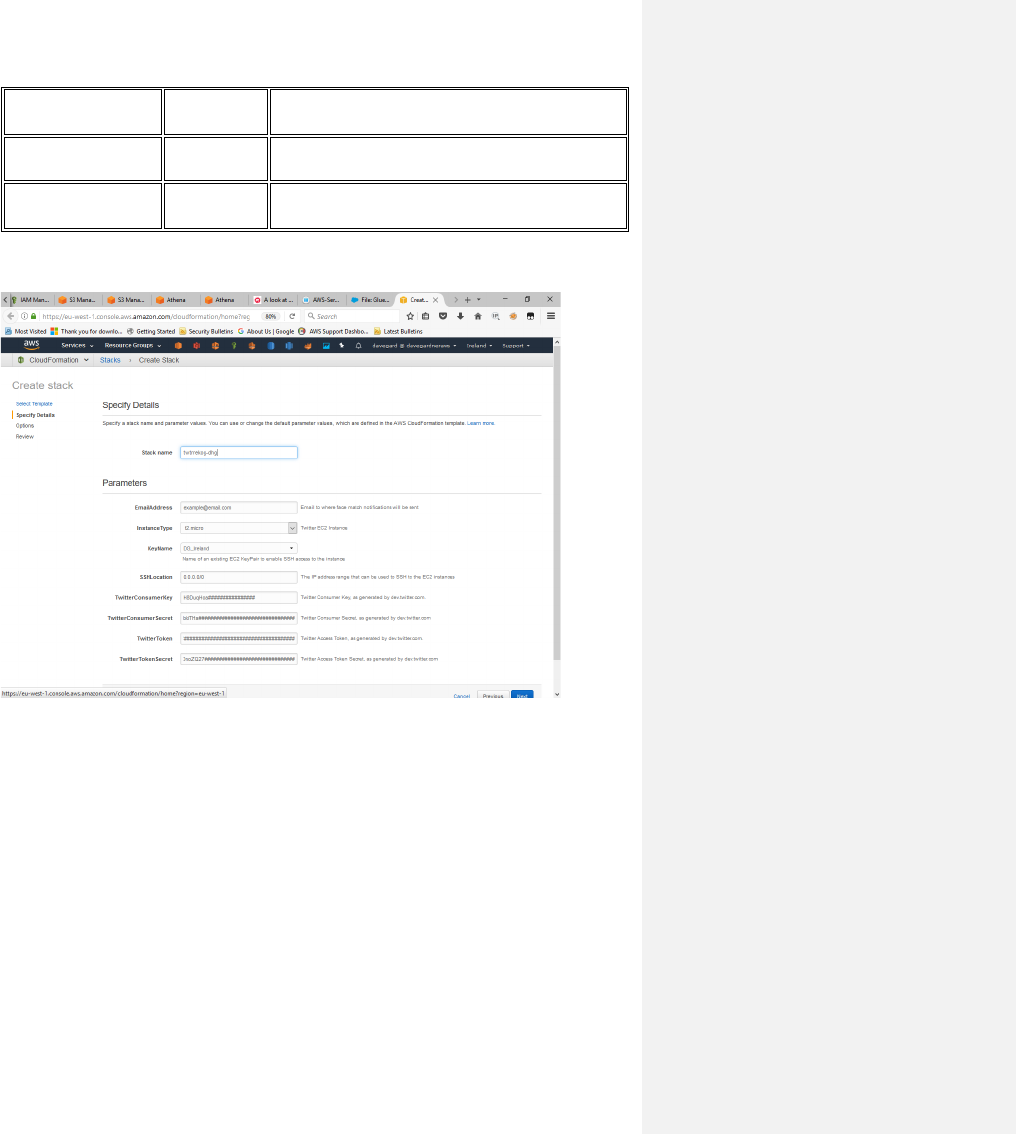Screen dimensions: 1016x1134
Task: Switch to the 'A look at' browser tab
Action: [x=273, y=299]
